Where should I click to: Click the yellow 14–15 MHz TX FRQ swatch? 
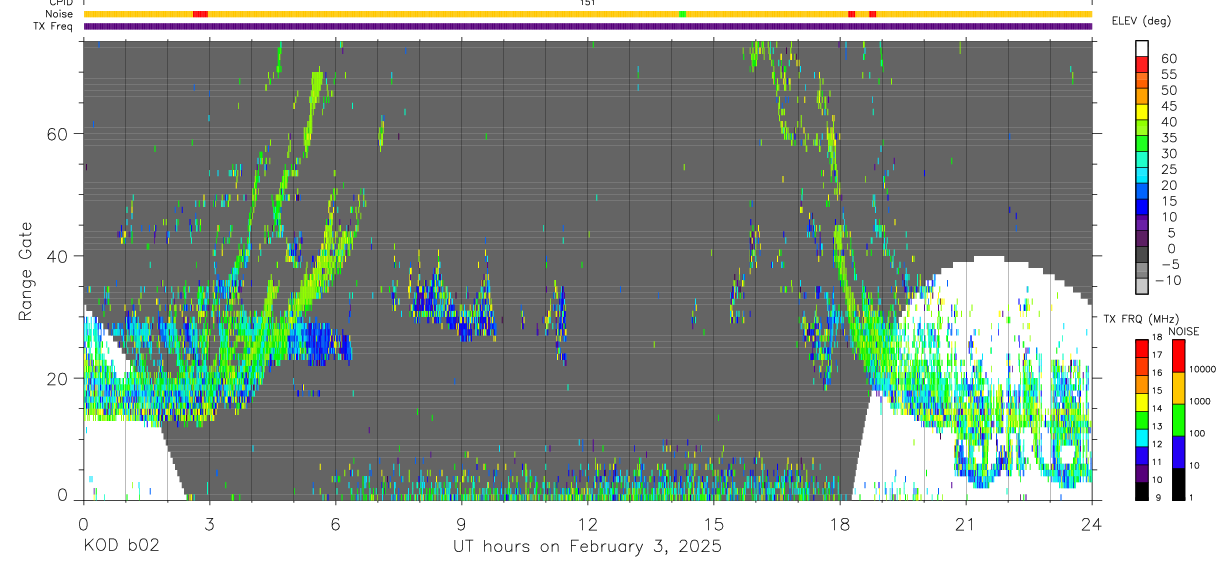(x=1142, y=401)
